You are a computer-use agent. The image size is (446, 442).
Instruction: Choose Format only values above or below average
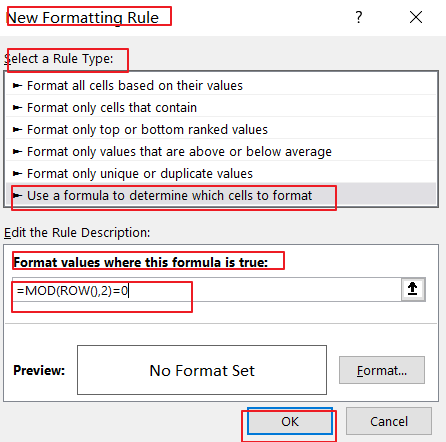221,152
